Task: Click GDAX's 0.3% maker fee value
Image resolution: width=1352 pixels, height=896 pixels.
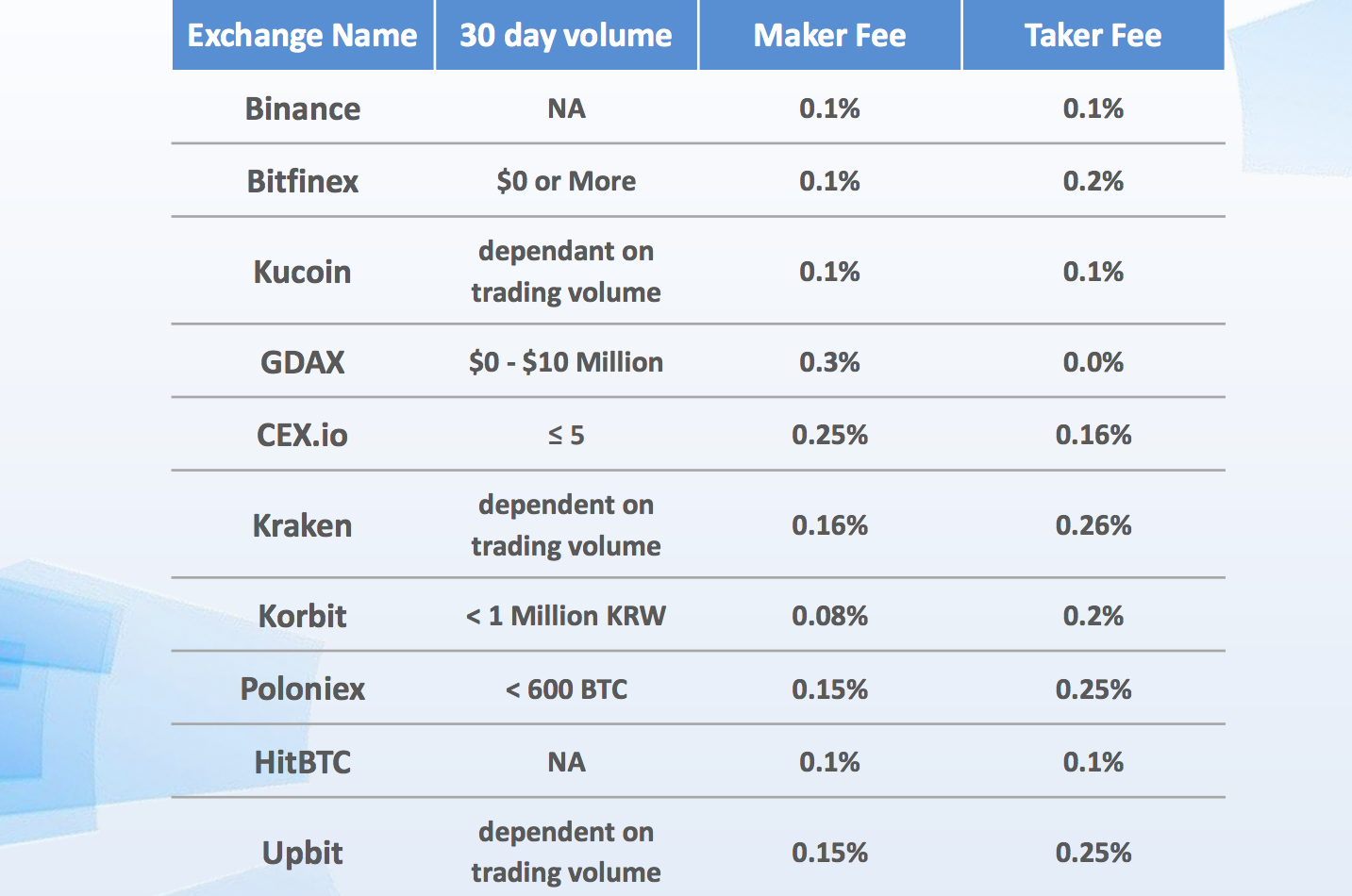Action: [829, 362]
